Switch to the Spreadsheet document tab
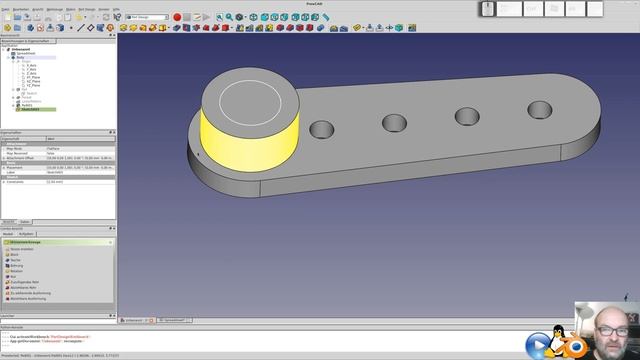This screenshot has height=360, width=640. point(175,320)
